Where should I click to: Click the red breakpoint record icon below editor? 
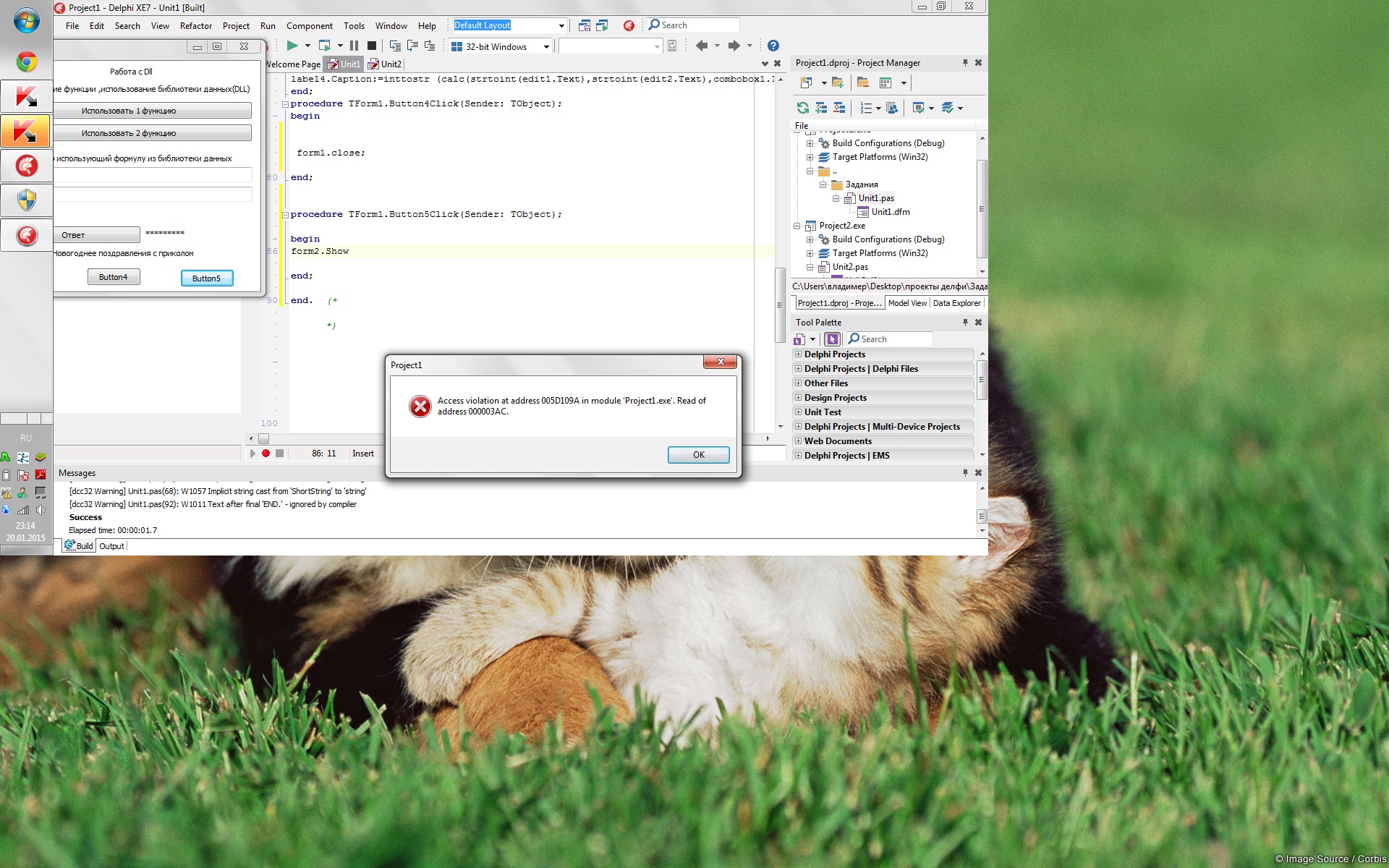[x=266, y=454]
